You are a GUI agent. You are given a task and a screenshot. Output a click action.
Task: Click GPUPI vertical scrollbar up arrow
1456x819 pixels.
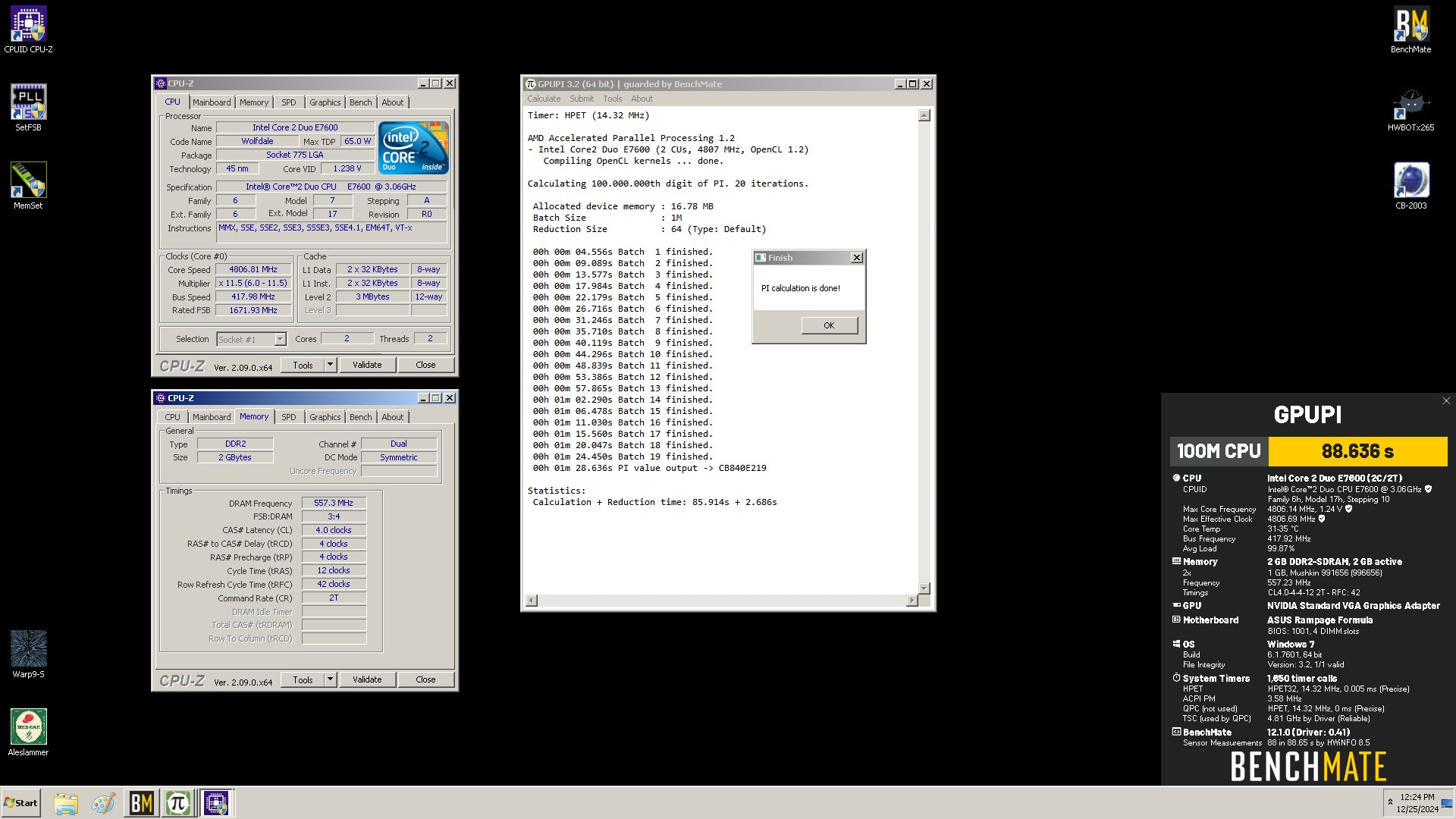pyautogui.click(x=924, y=115)
